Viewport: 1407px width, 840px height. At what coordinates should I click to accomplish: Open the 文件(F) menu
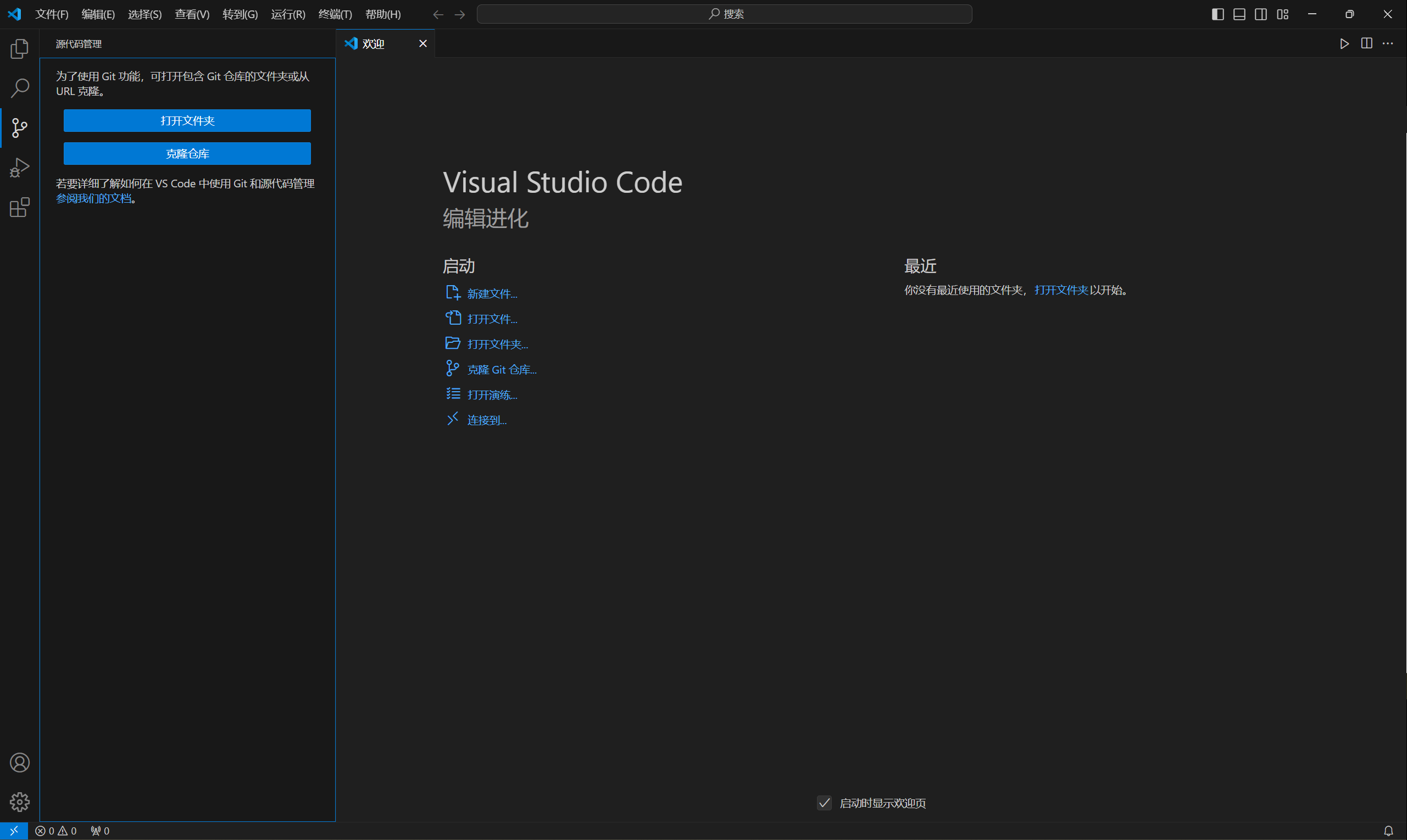(x=52, y=14)
